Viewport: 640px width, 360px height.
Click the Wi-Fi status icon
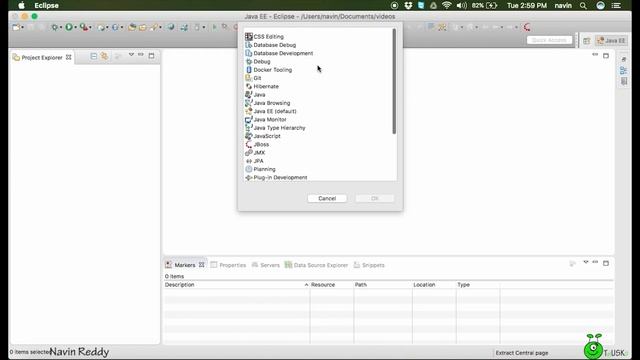pyautogui.click(x=447, y=5)
